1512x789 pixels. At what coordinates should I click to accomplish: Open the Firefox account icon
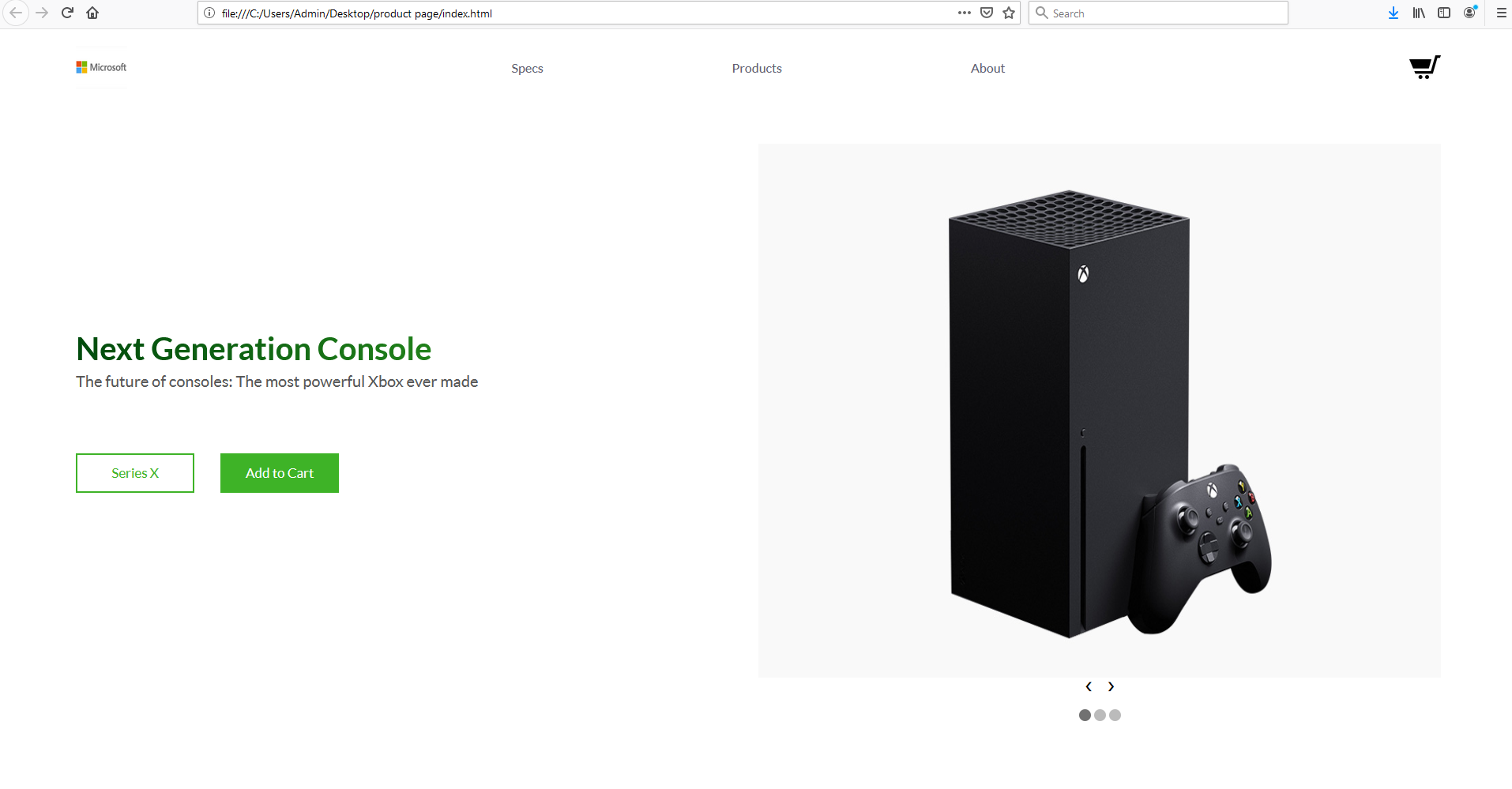(1469, 13)
